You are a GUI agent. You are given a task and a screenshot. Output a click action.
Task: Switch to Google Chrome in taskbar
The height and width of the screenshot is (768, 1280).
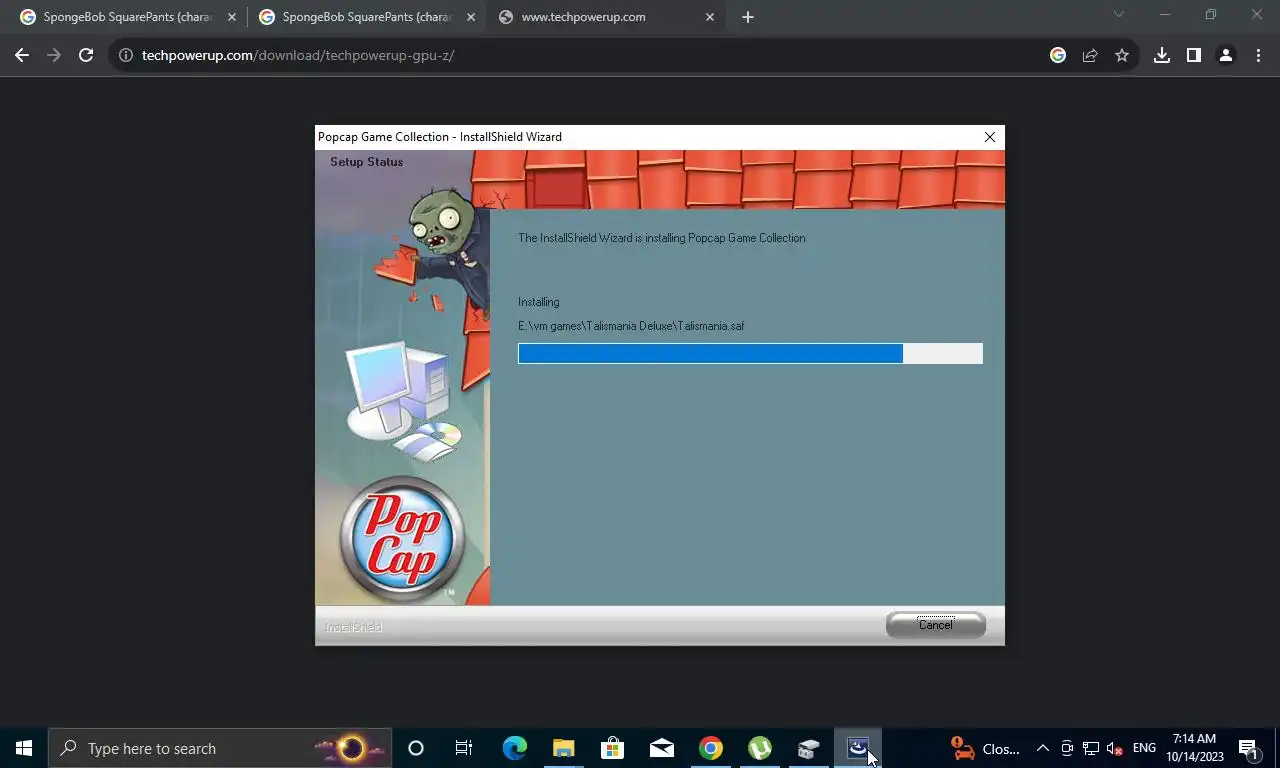[x=711, y=748]
